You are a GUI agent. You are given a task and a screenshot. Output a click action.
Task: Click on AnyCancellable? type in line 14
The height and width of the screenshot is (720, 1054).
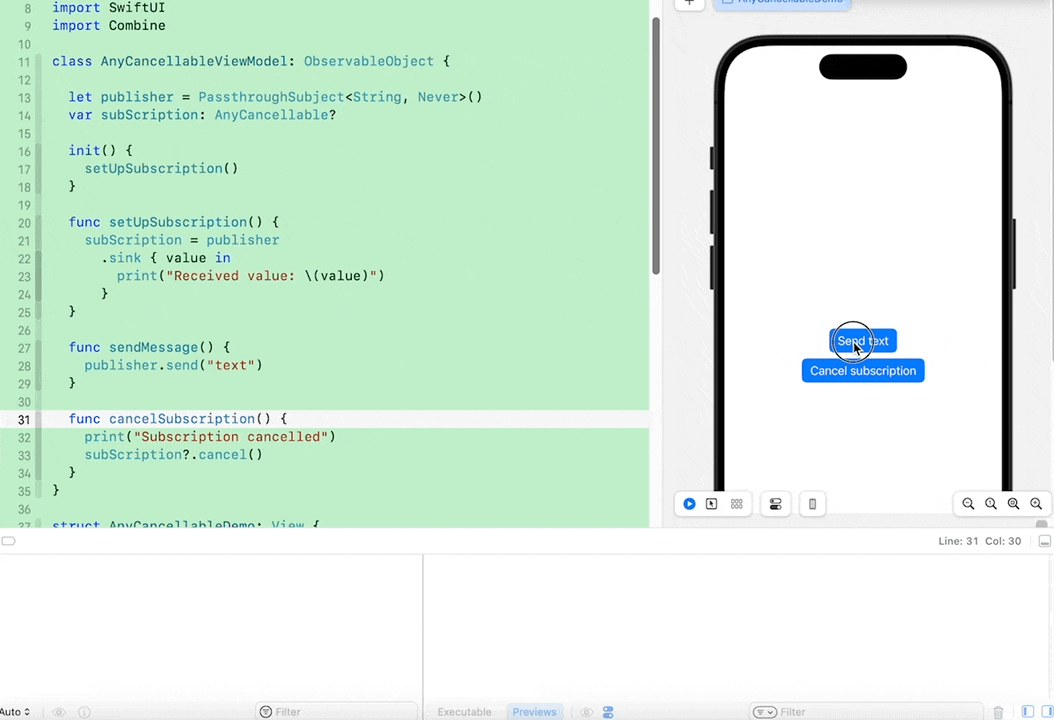(275, 115)
